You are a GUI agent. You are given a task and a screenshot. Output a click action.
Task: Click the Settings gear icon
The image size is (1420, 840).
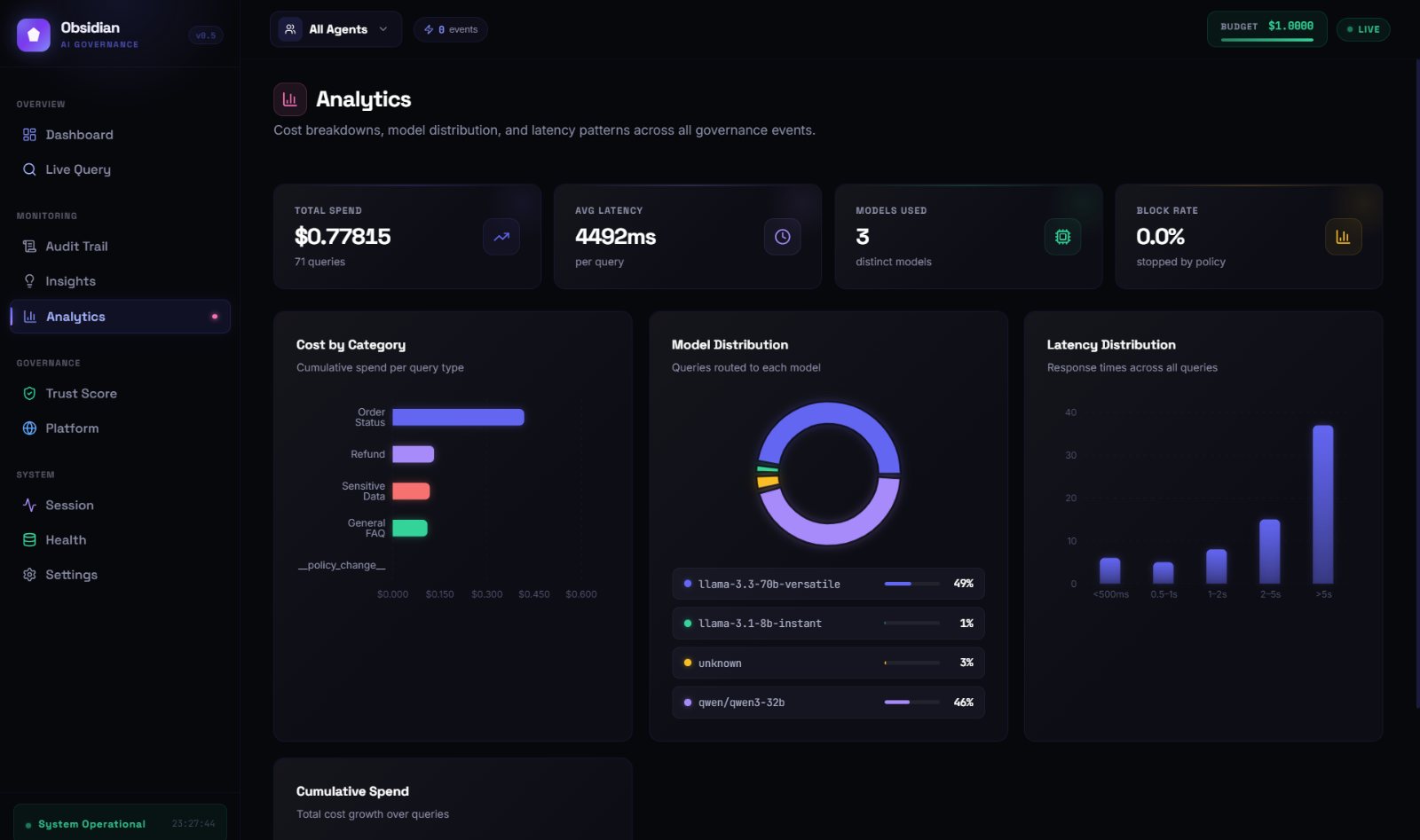click(x=29, y=575)
